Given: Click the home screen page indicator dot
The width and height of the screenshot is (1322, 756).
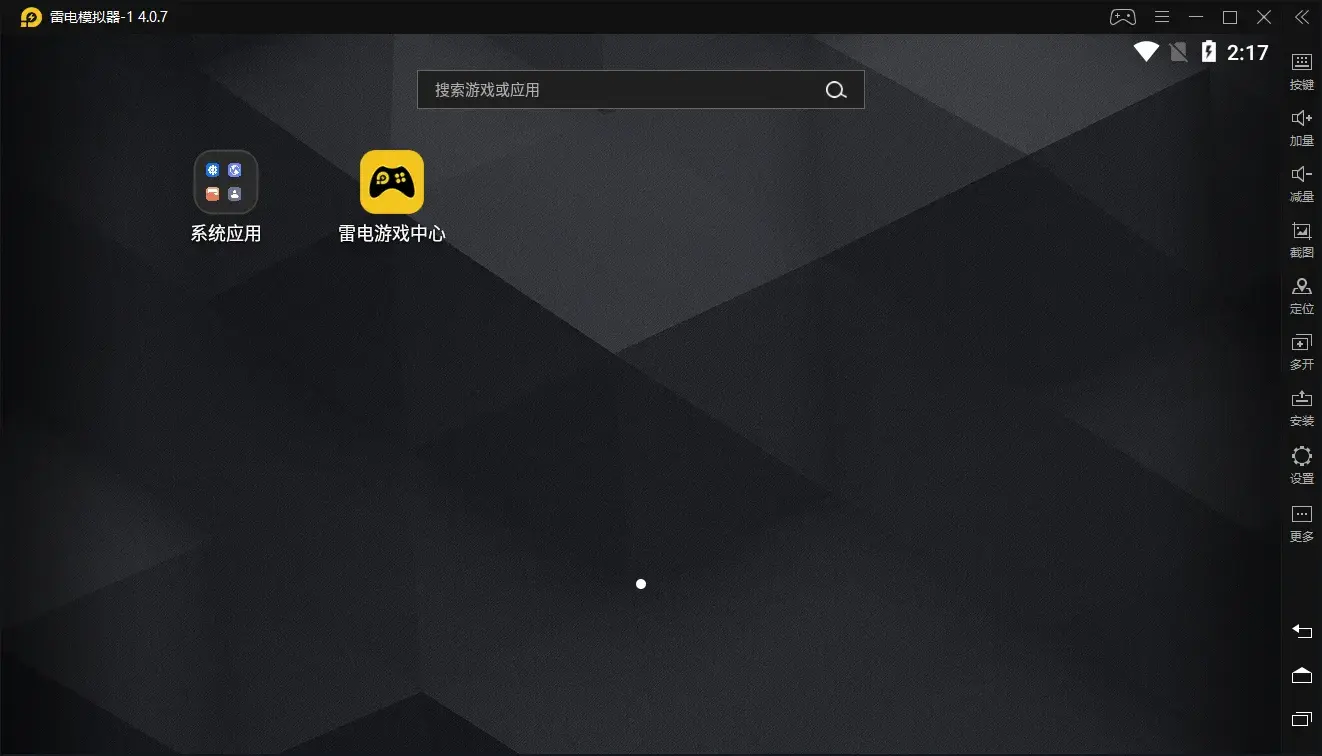Looking at the screenshot, I should coord(641,584).
